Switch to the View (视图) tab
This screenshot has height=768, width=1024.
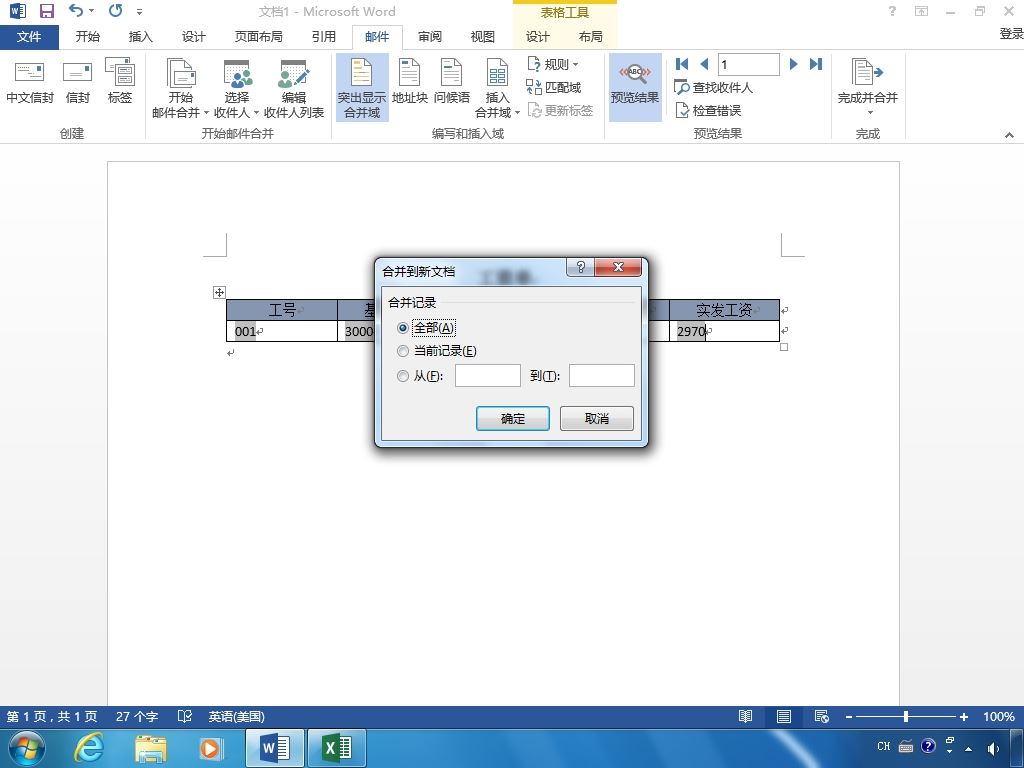point(483,37)
